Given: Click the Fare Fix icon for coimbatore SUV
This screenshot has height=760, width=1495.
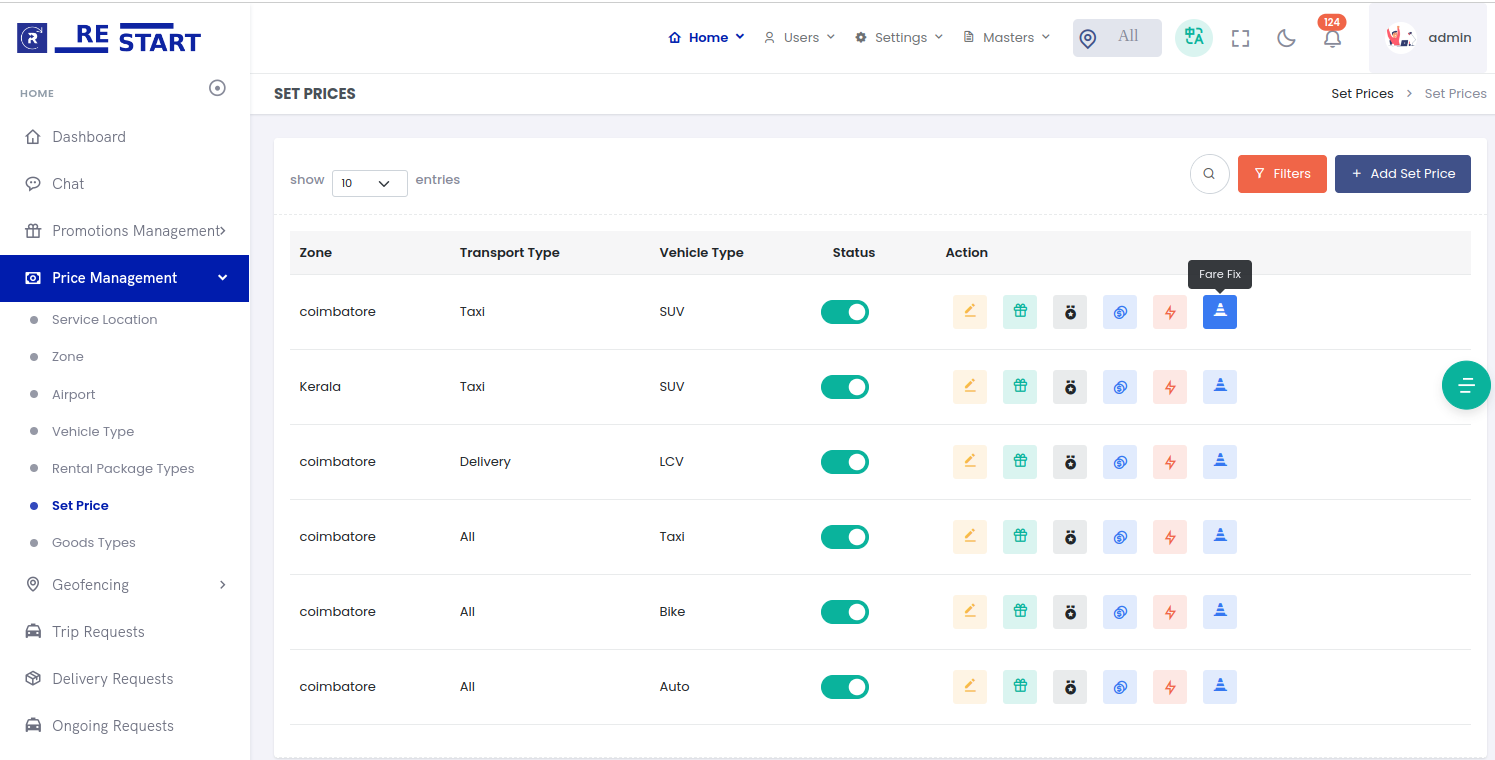Looking at the screenshot, I should click(x=1219, y=312).
